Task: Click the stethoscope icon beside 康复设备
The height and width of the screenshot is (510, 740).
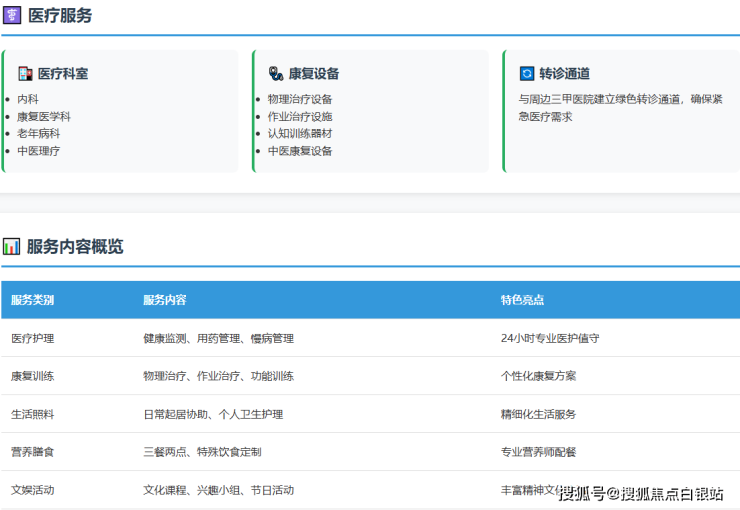Action: (276, 73)
